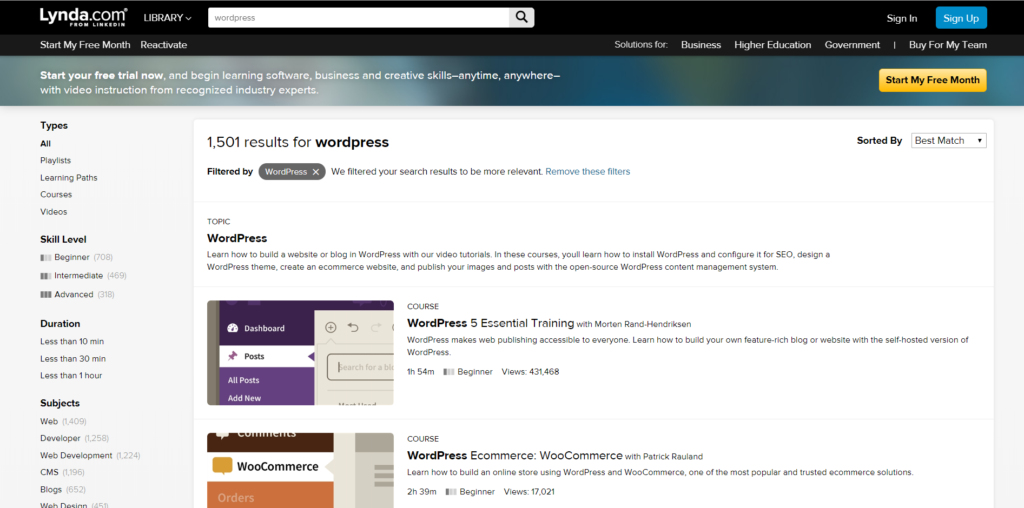Click the Lynda.com logo

(84, 17)
